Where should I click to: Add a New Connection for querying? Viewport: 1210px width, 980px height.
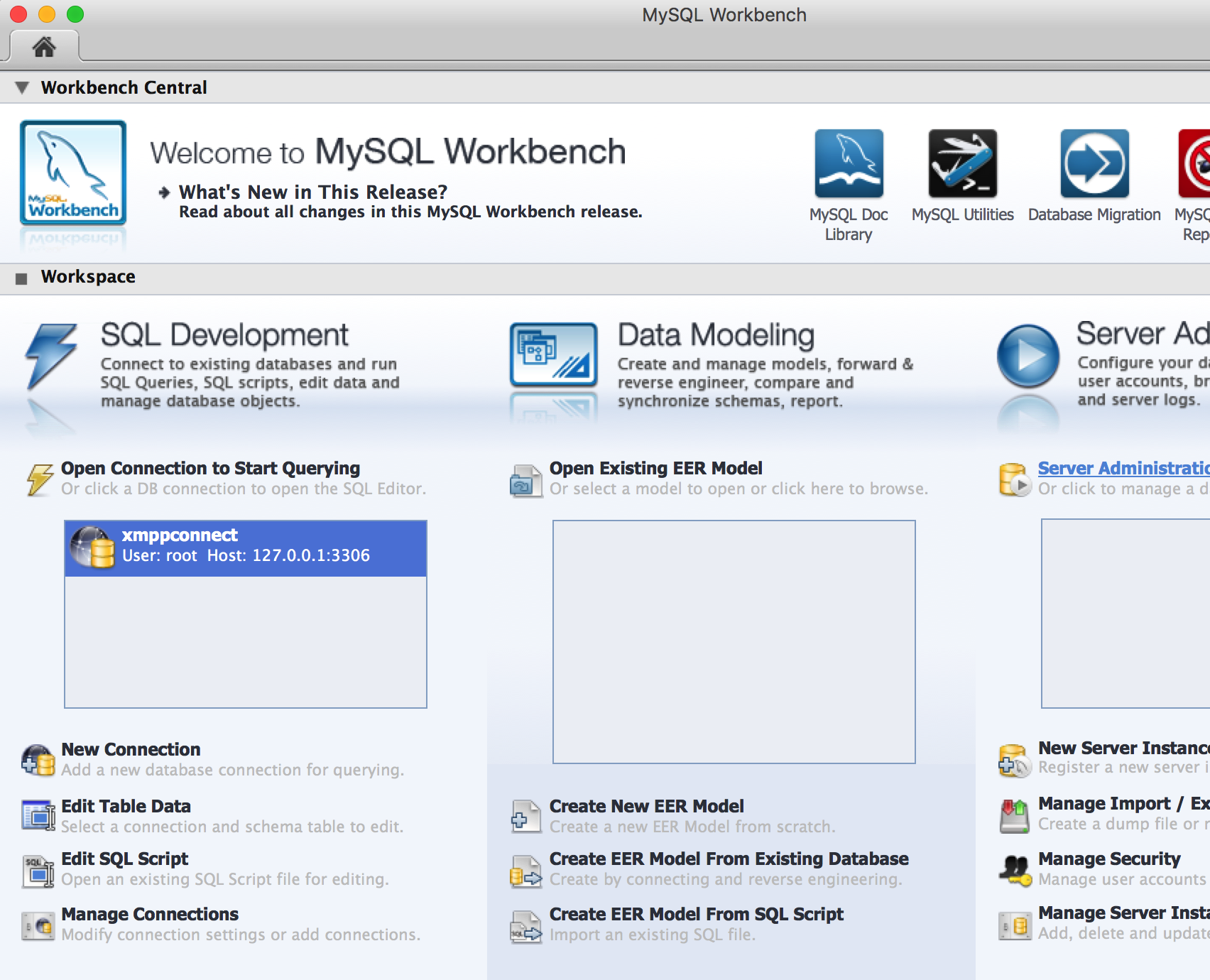coord(131,749)
